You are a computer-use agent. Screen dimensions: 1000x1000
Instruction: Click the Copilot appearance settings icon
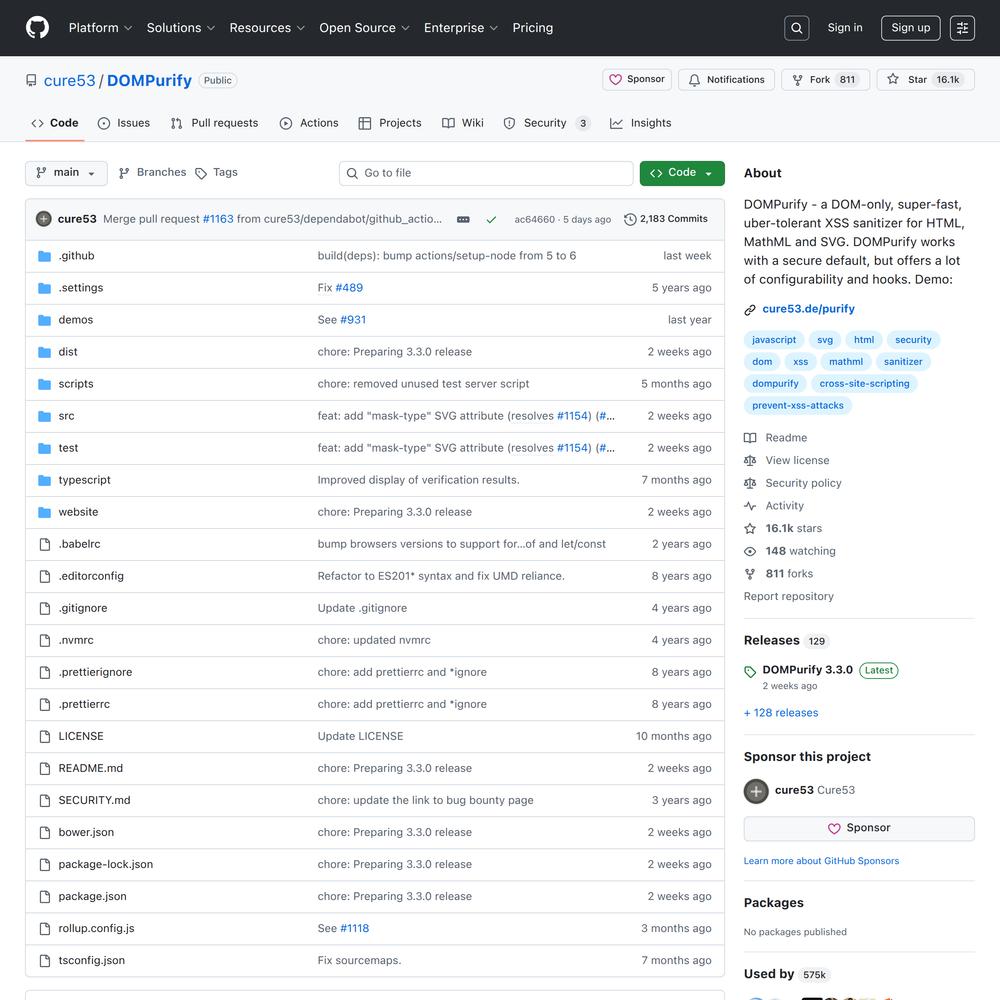coord(962,28)
